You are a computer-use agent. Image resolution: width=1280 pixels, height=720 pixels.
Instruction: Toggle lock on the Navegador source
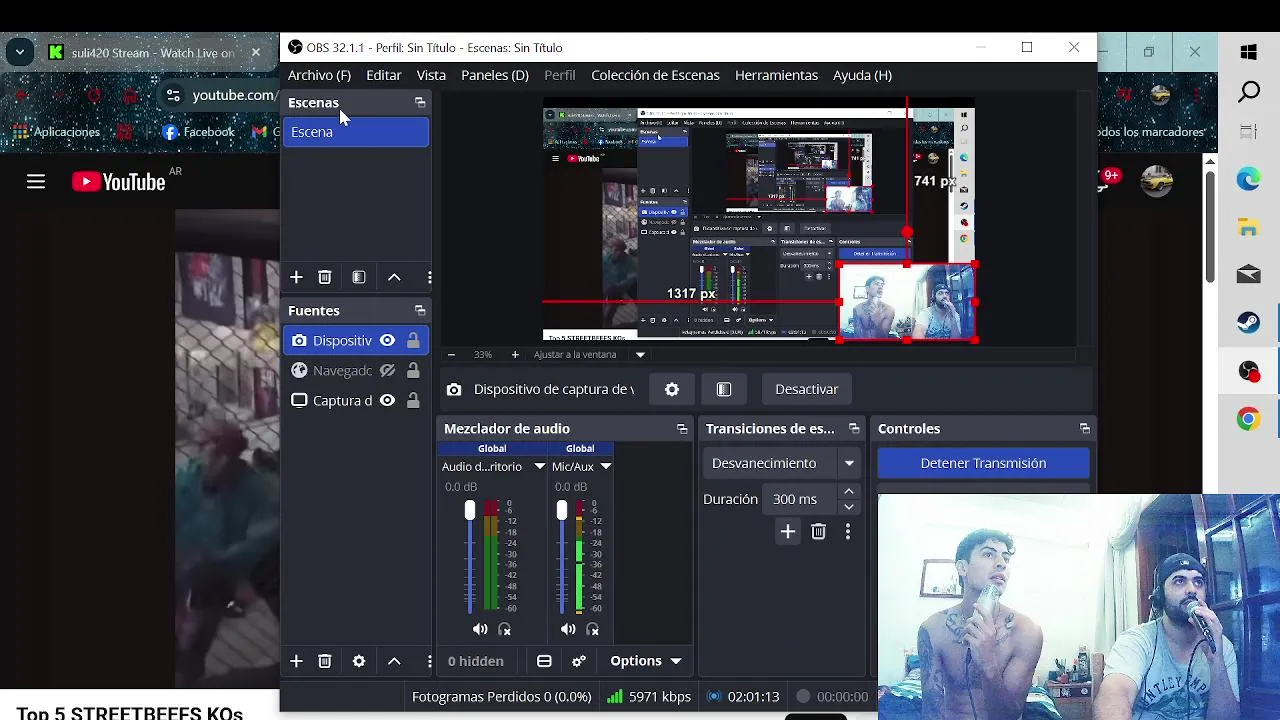[x=413, y=371]
